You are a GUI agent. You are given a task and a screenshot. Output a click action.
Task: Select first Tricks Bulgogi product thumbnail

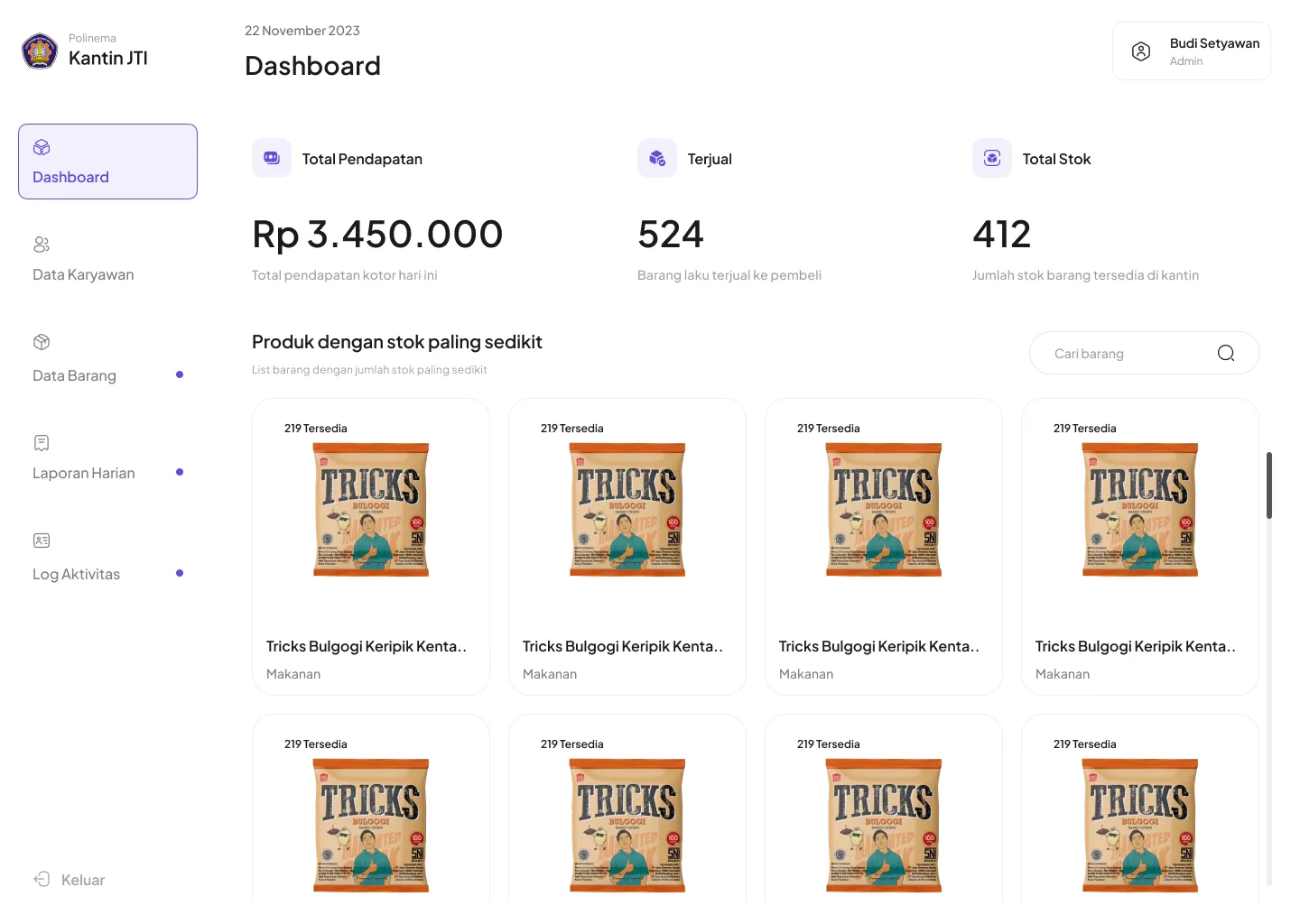(371, 510)
